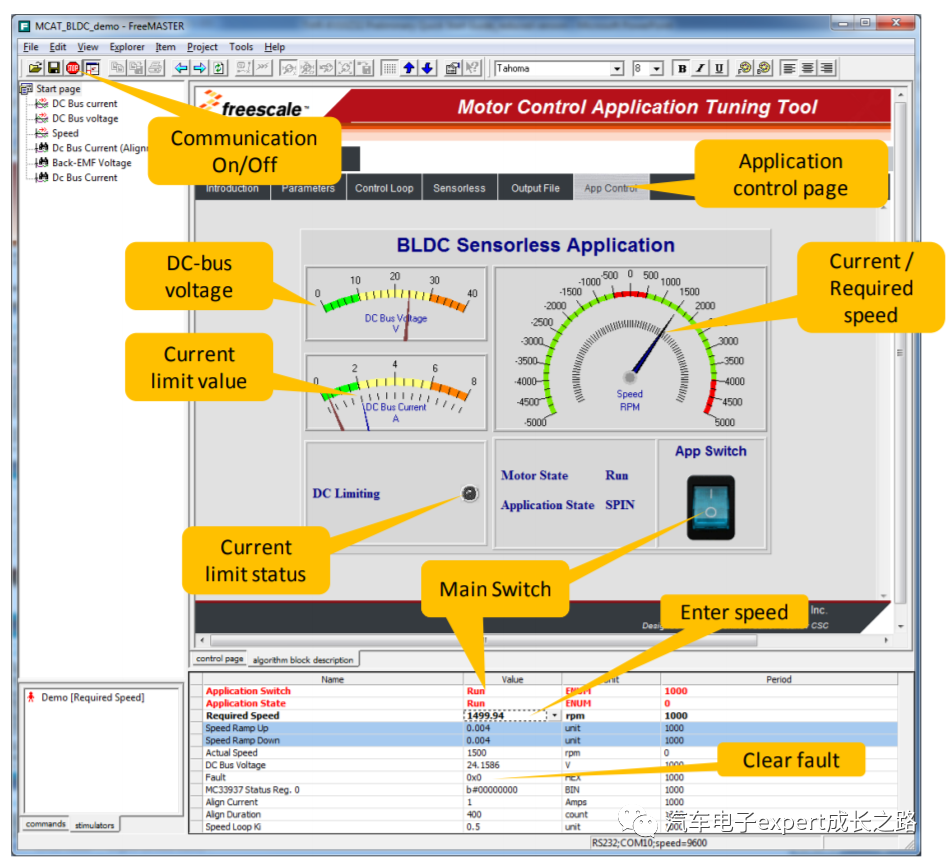This screenshot has width=948, height=865.
Task: Switch to the Sensorless tab
Action: point(459,188)
